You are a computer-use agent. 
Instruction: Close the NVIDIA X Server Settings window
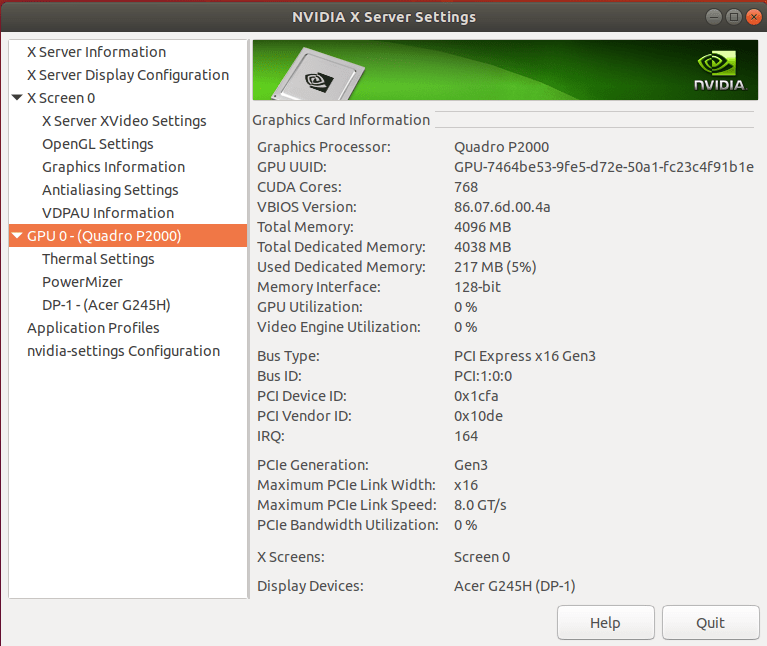(754, 17)
